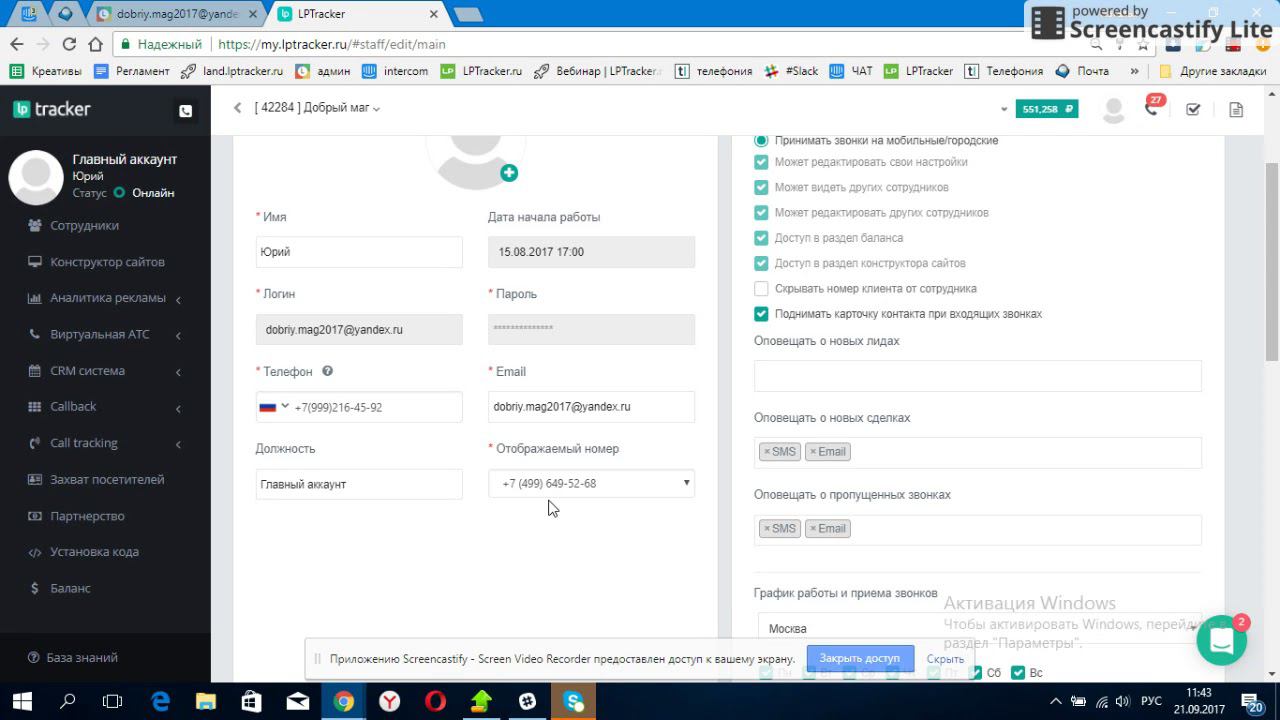The width and height of the screenshot is (1280, 720).
Task: Click the browser home icon
Action: tap(95, 44)
